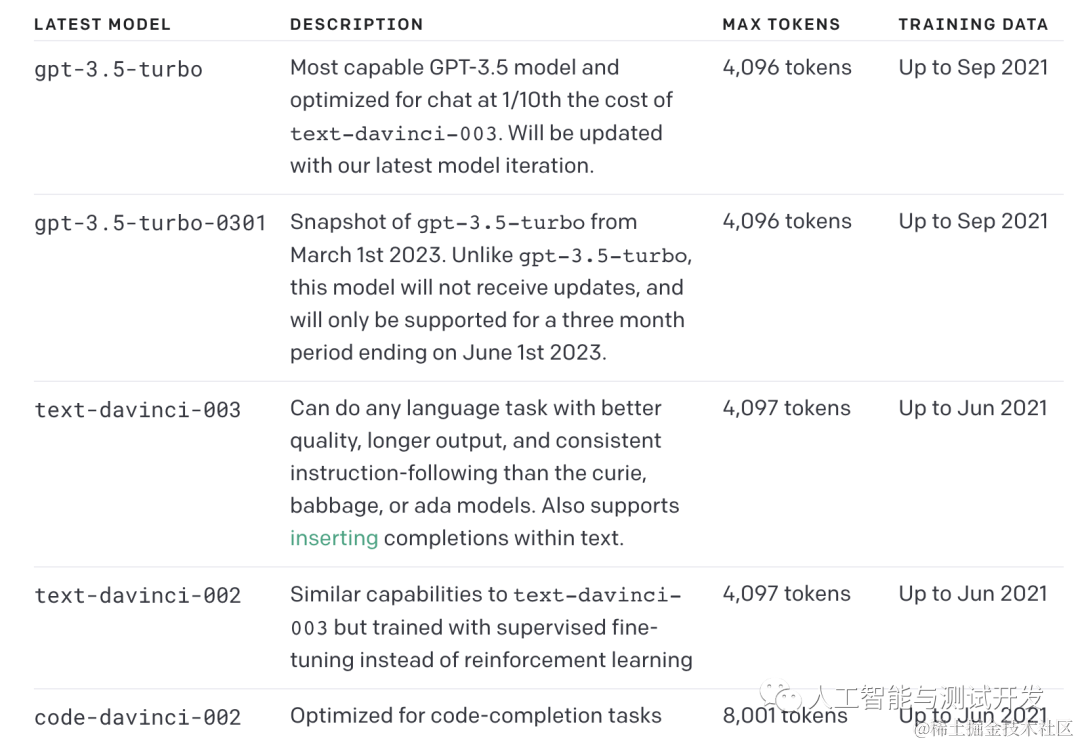Screen dimensions: 1080x745
Task: Click 4,097 tokens in text-davinci-003 row
Action: coord(787,408)
